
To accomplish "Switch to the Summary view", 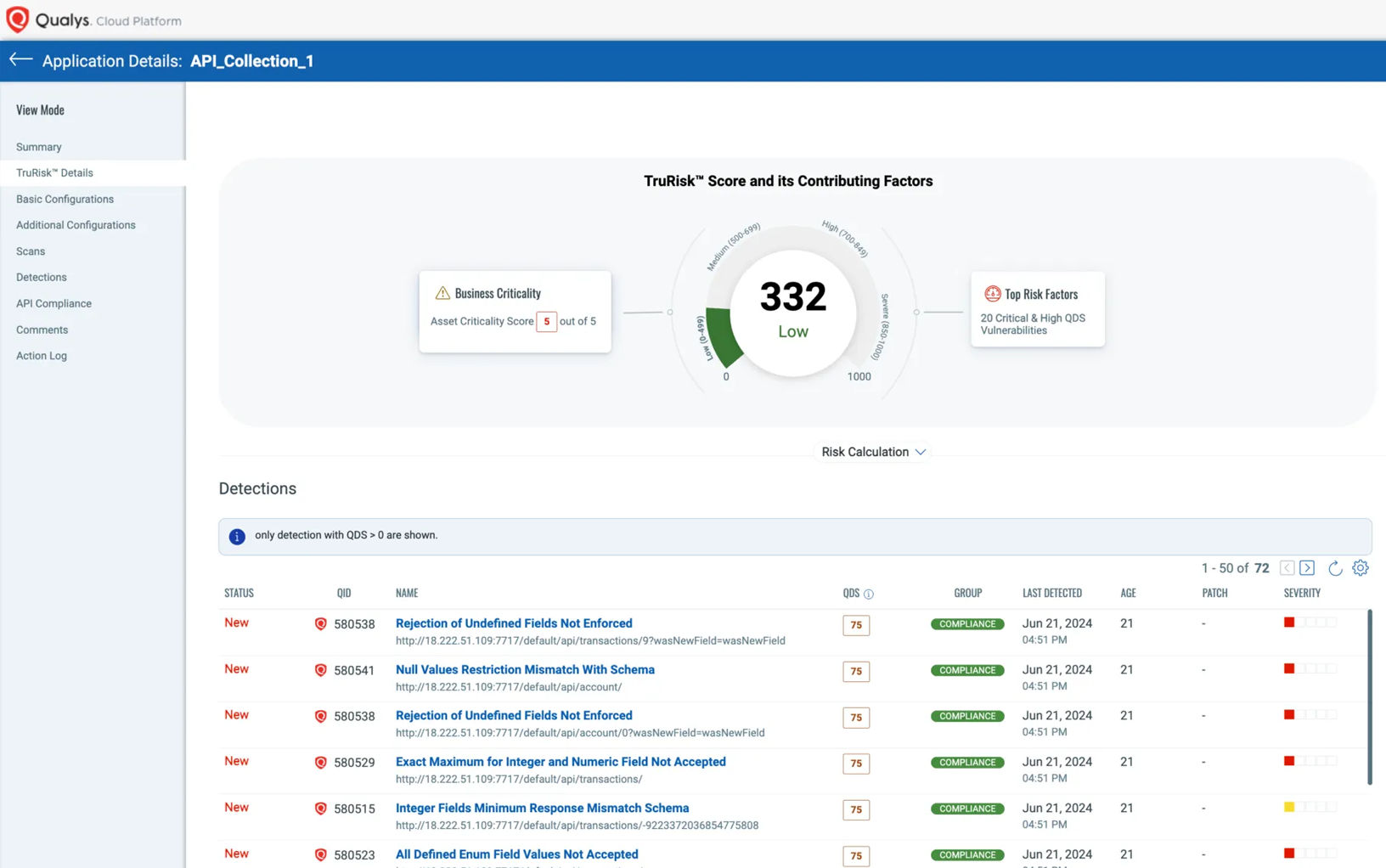I will pos(38,146).
